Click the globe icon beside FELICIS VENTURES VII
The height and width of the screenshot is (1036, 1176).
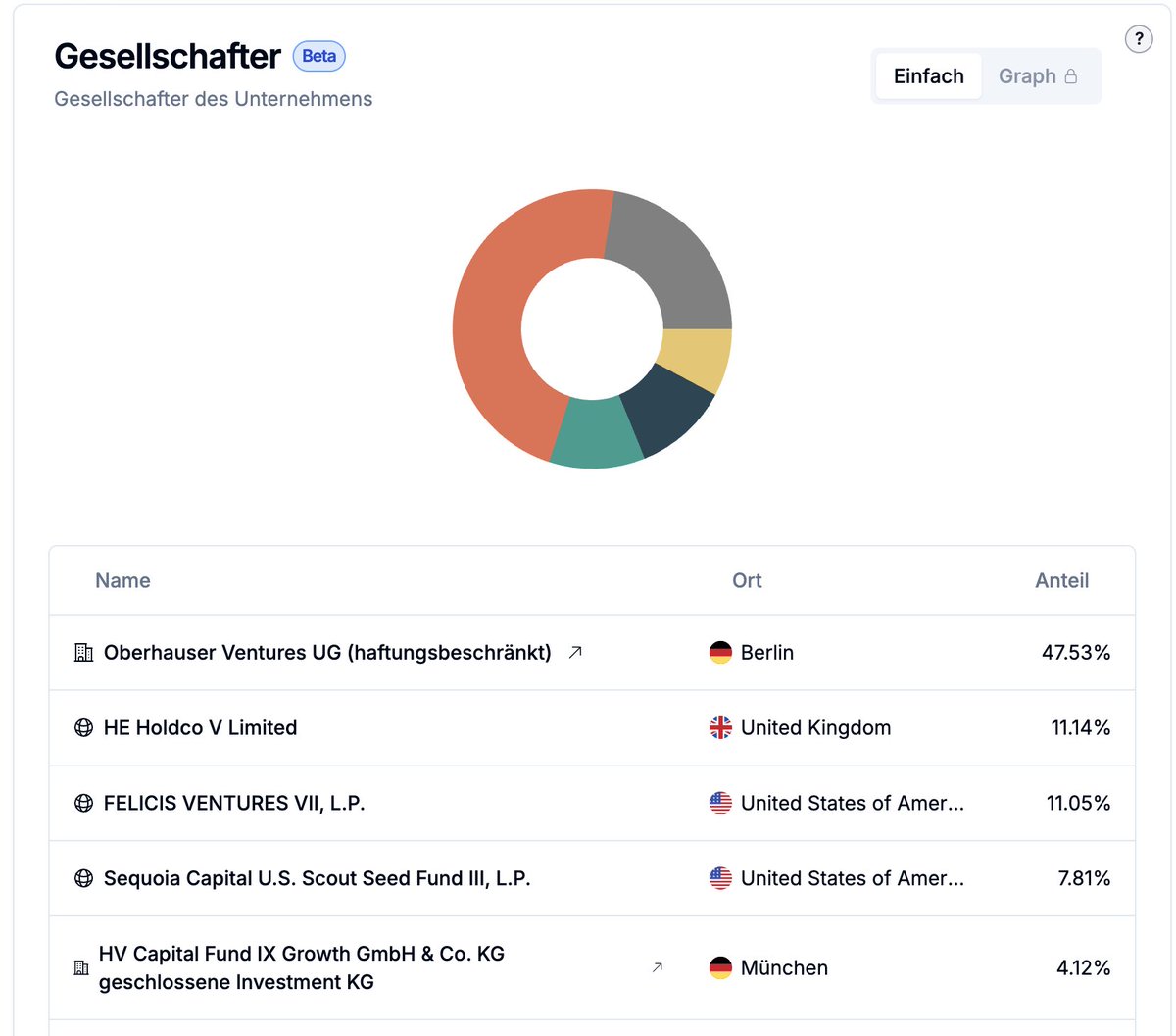click(x=84, y=803)
